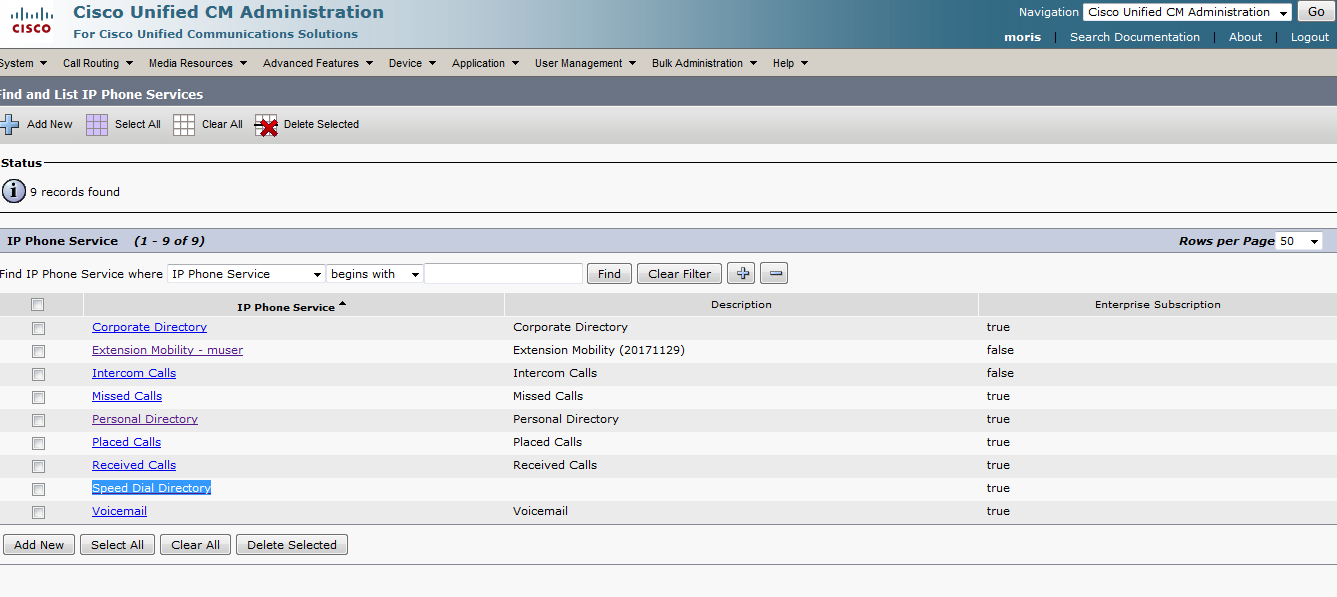Image resolution: width=1337 pixels, height=597 pixels.
Task: Click the Select All grid icon
Action: pos(97,124)
